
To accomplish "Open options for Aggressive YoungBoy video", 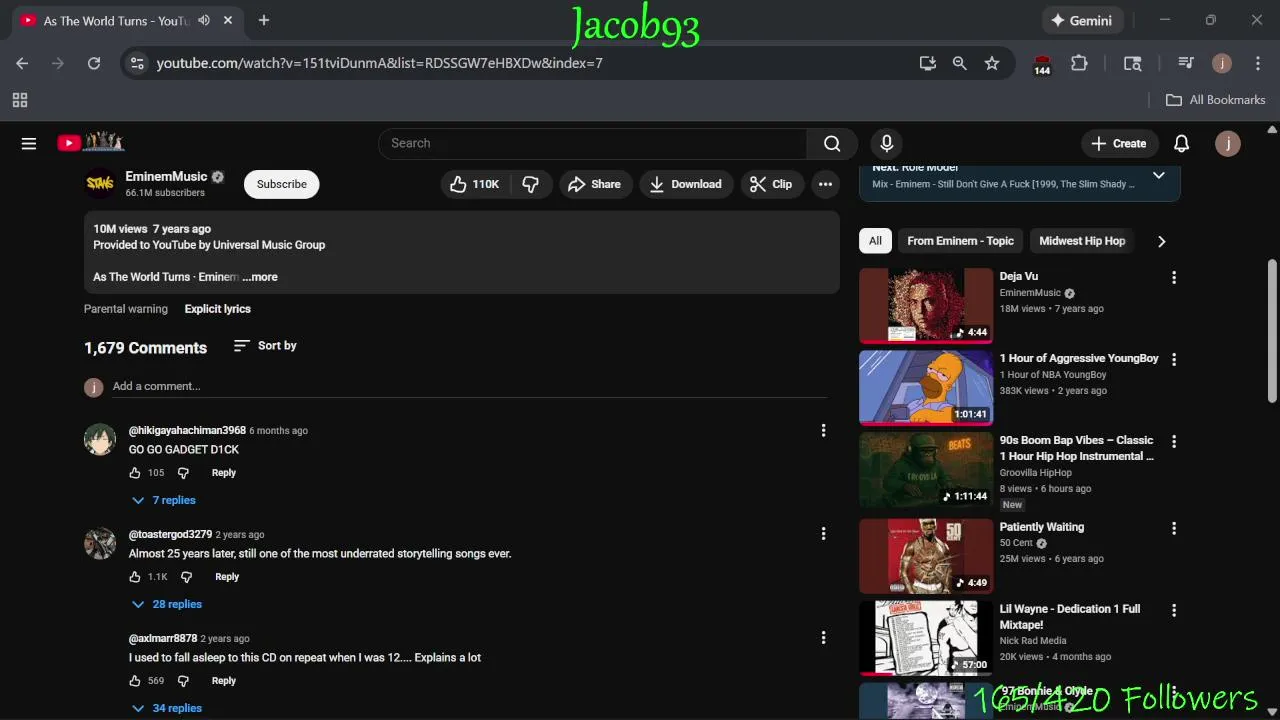I will [x=1174, y=360].
